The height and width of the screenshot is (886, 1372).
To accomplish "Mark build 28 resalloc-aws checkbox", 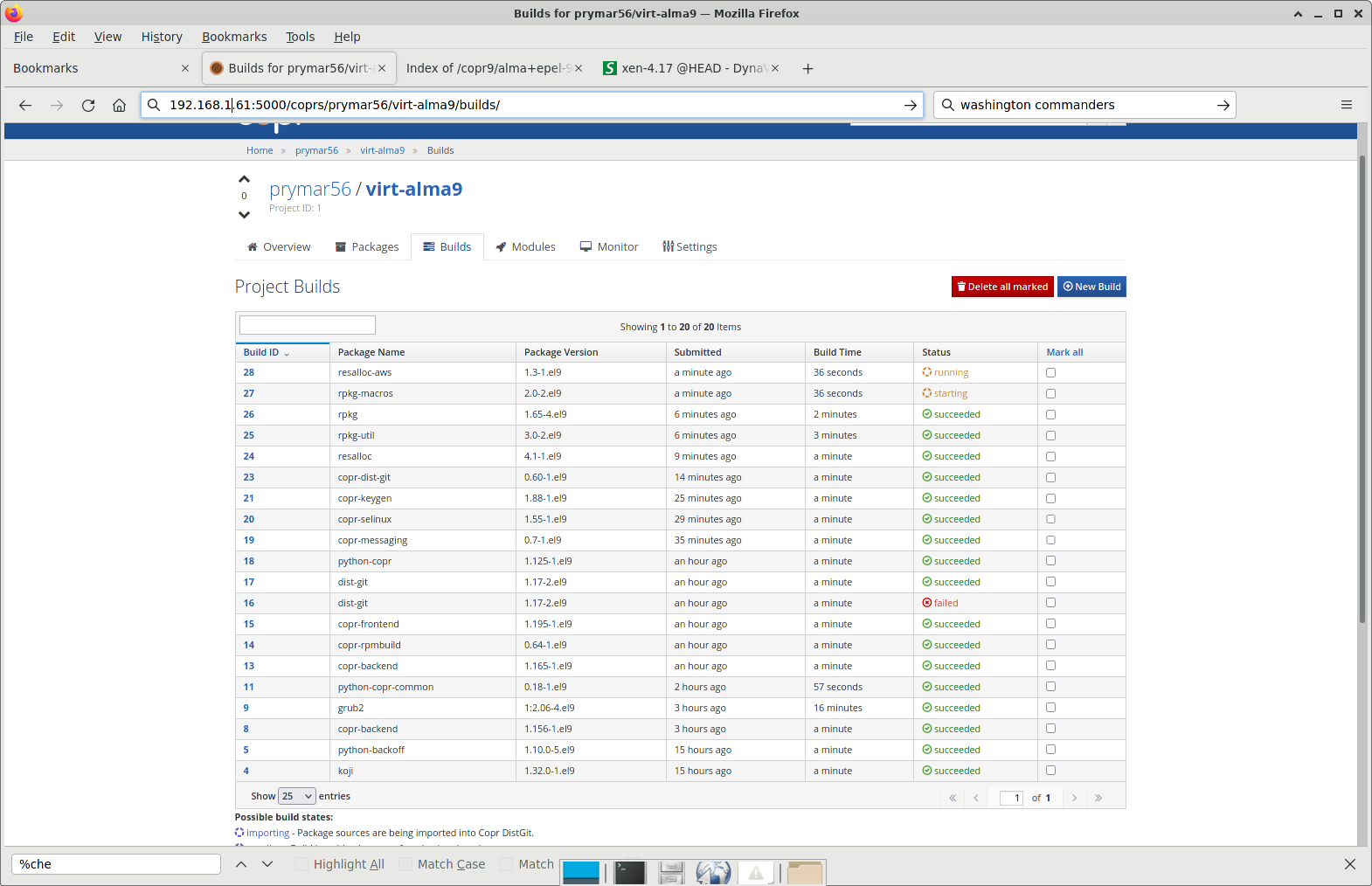I will point(1050,373).
